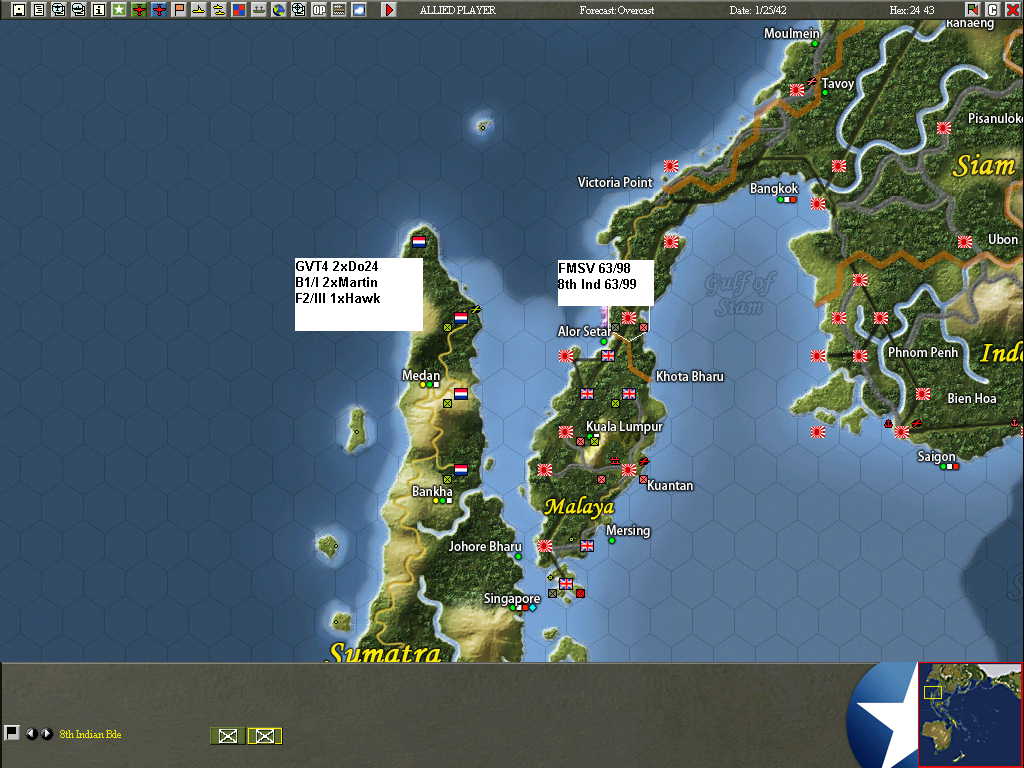Click the Kuantan base label

click(670, 485)
